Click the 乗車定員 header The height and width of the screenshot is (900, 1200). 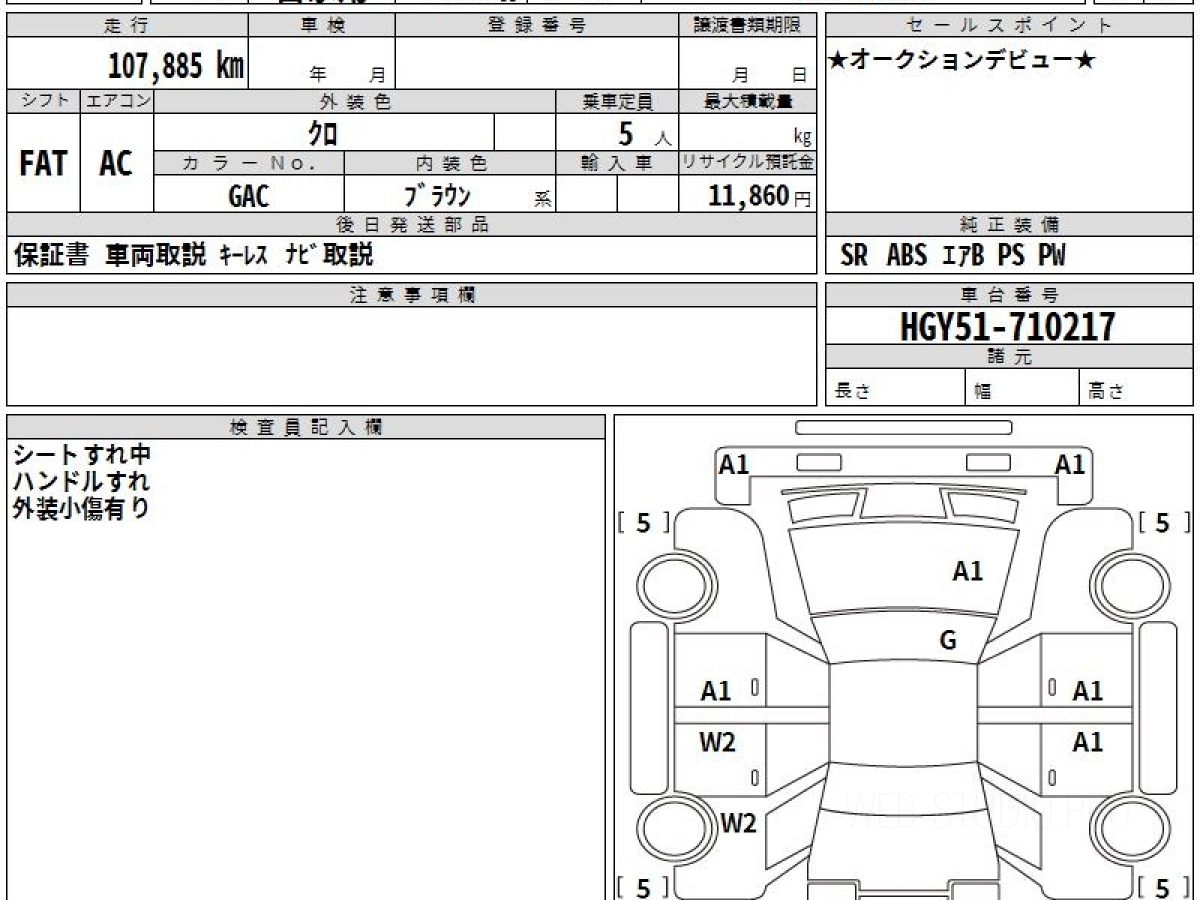[x=617, y=101]
